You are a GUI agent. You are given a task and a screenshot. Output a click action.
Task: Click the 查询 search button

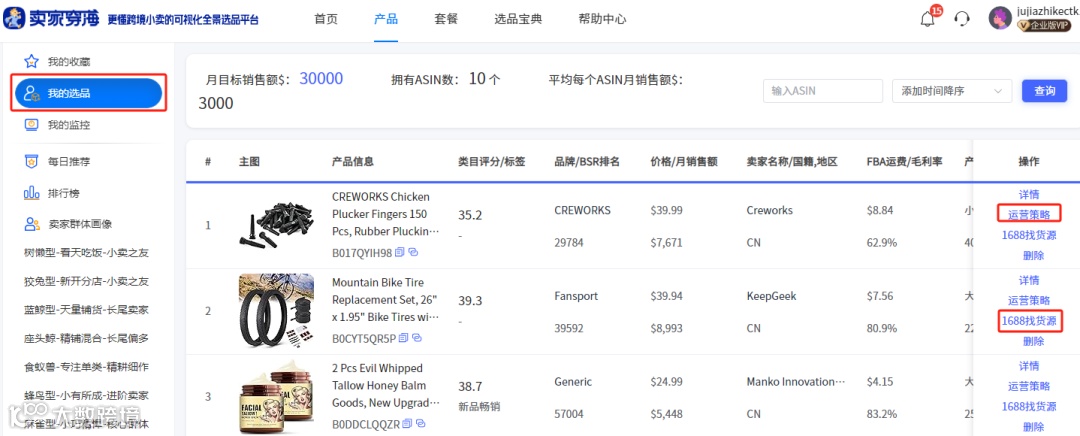(1044, 91)
